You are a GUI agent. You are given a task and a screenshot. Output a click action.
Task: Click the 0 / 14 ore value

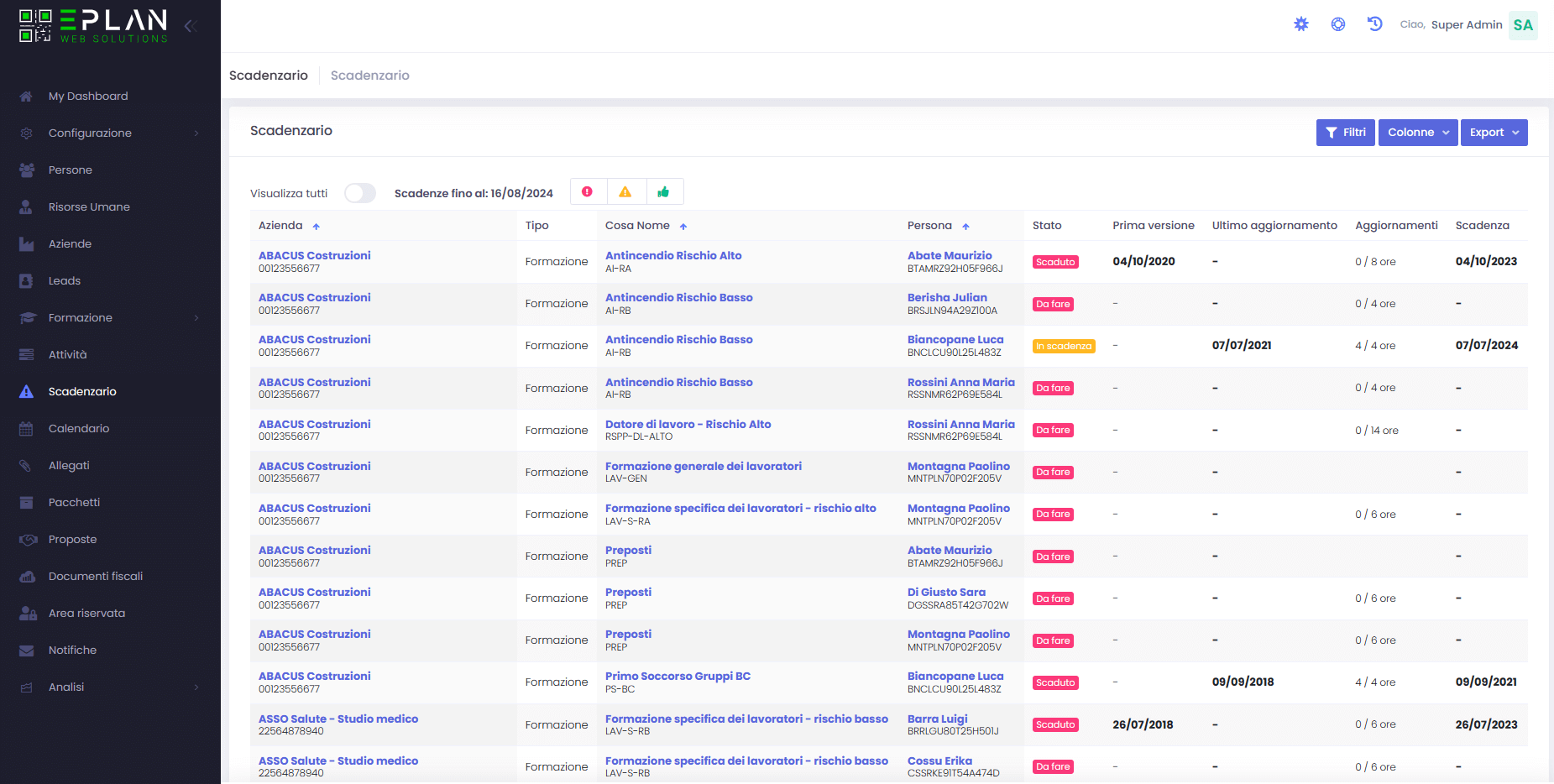click(1377, 431)
